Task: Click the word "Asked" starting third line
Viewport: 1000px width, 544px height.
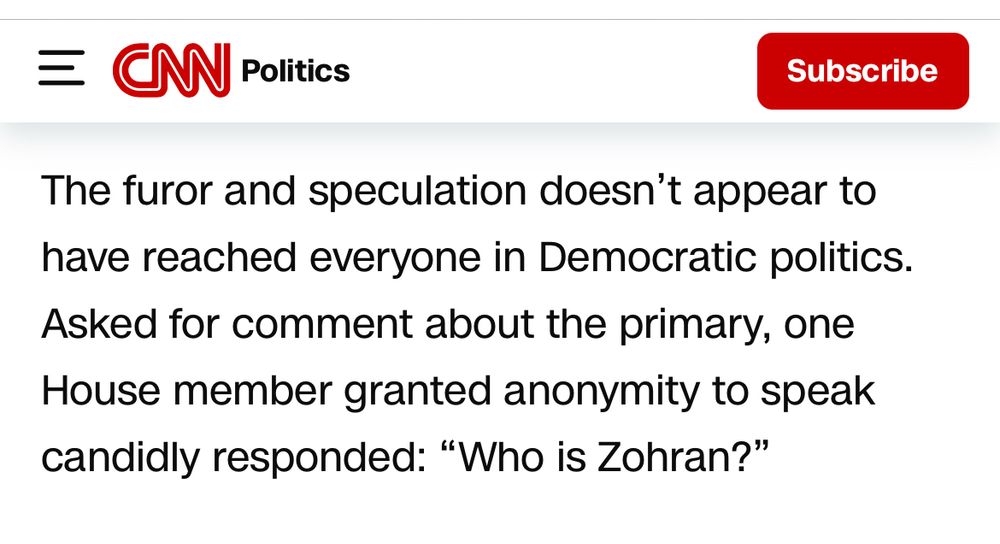Action: [99, 324]
